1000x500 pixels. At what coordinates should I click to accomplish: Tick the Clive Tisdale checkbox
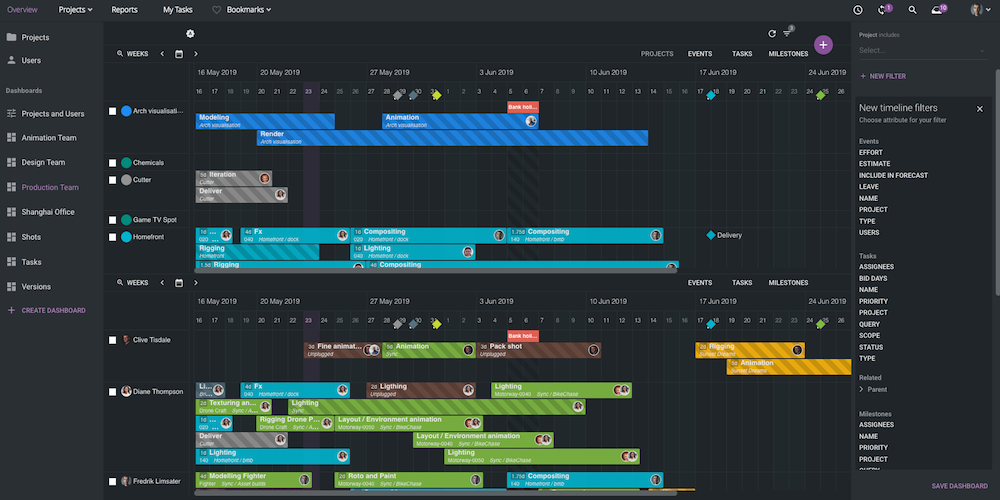(x=112, y=340)
